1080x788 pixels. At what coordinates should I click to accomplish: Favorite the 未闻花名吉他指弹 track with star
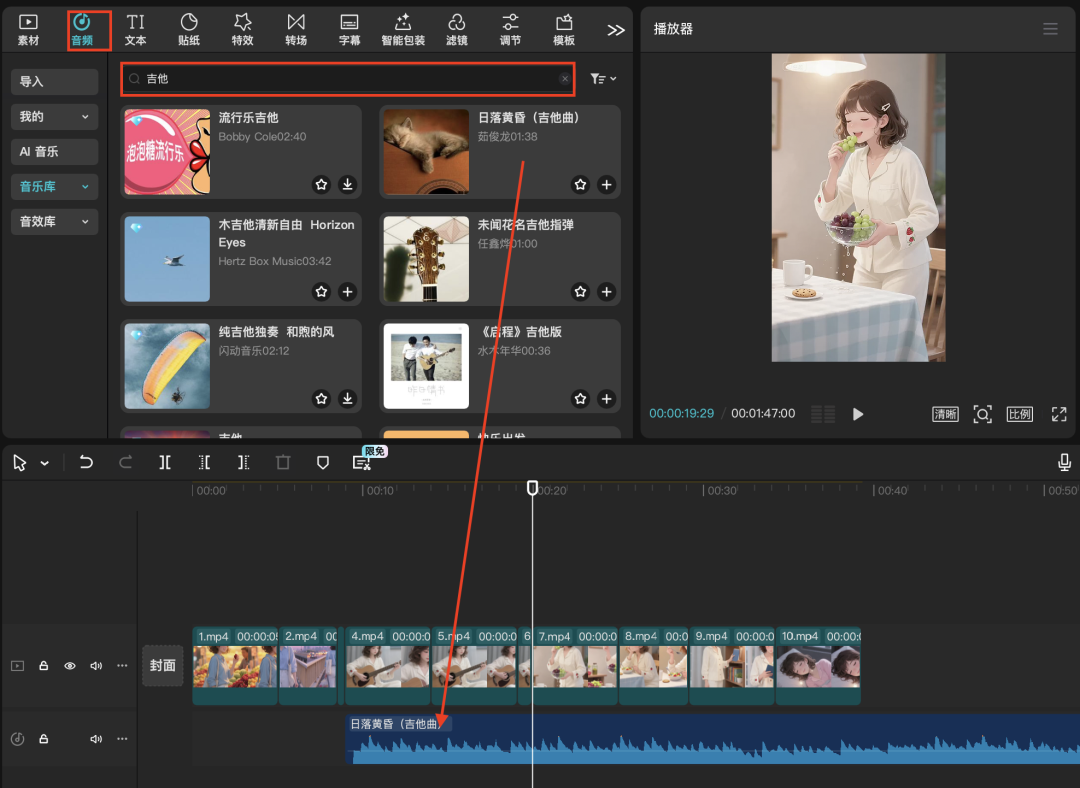(580, 292)
